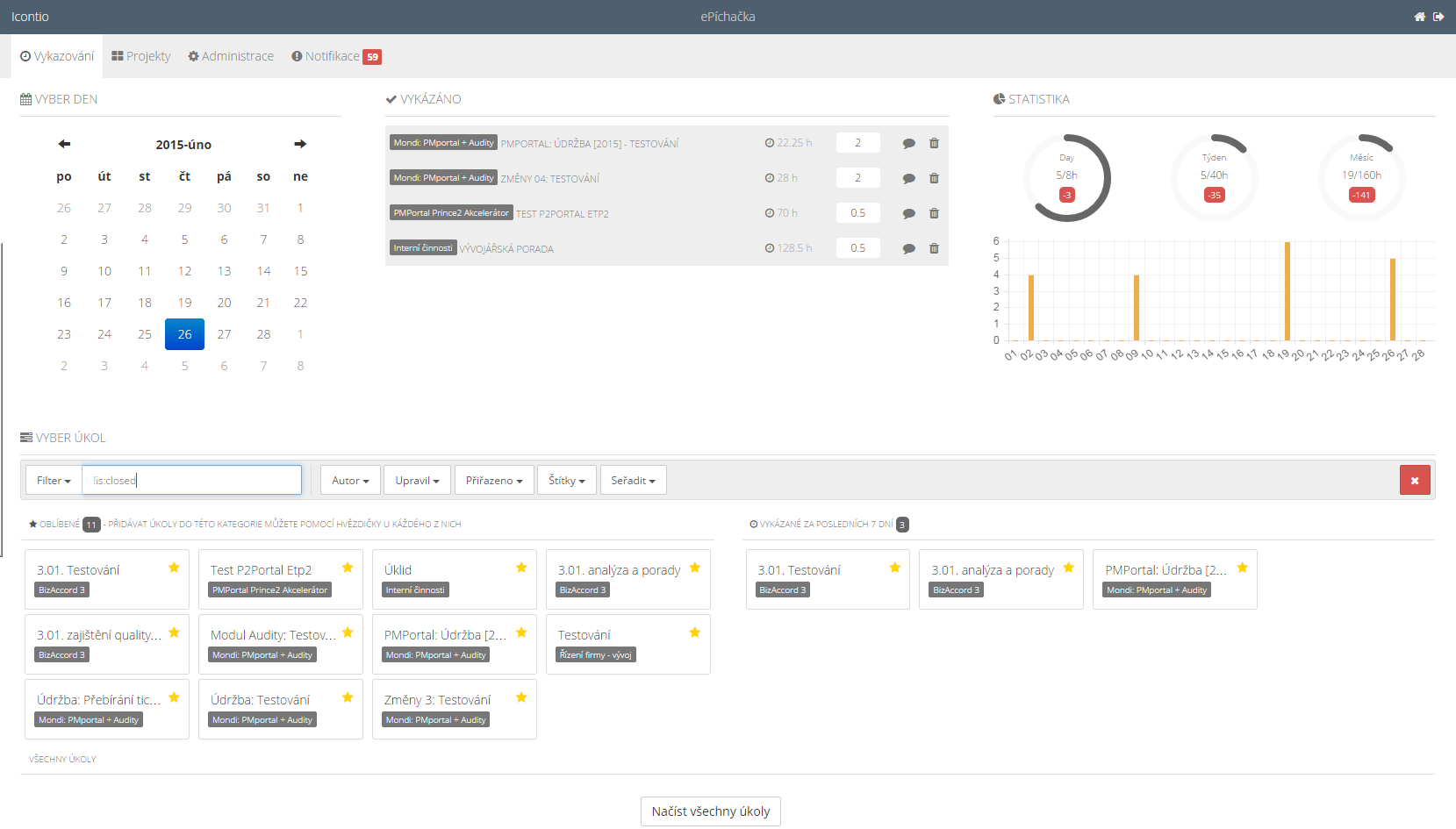Open the Seřadit sort dropdown
Image resolution: width=1456 pixels, height=829 pixels.
coord(633,481)
